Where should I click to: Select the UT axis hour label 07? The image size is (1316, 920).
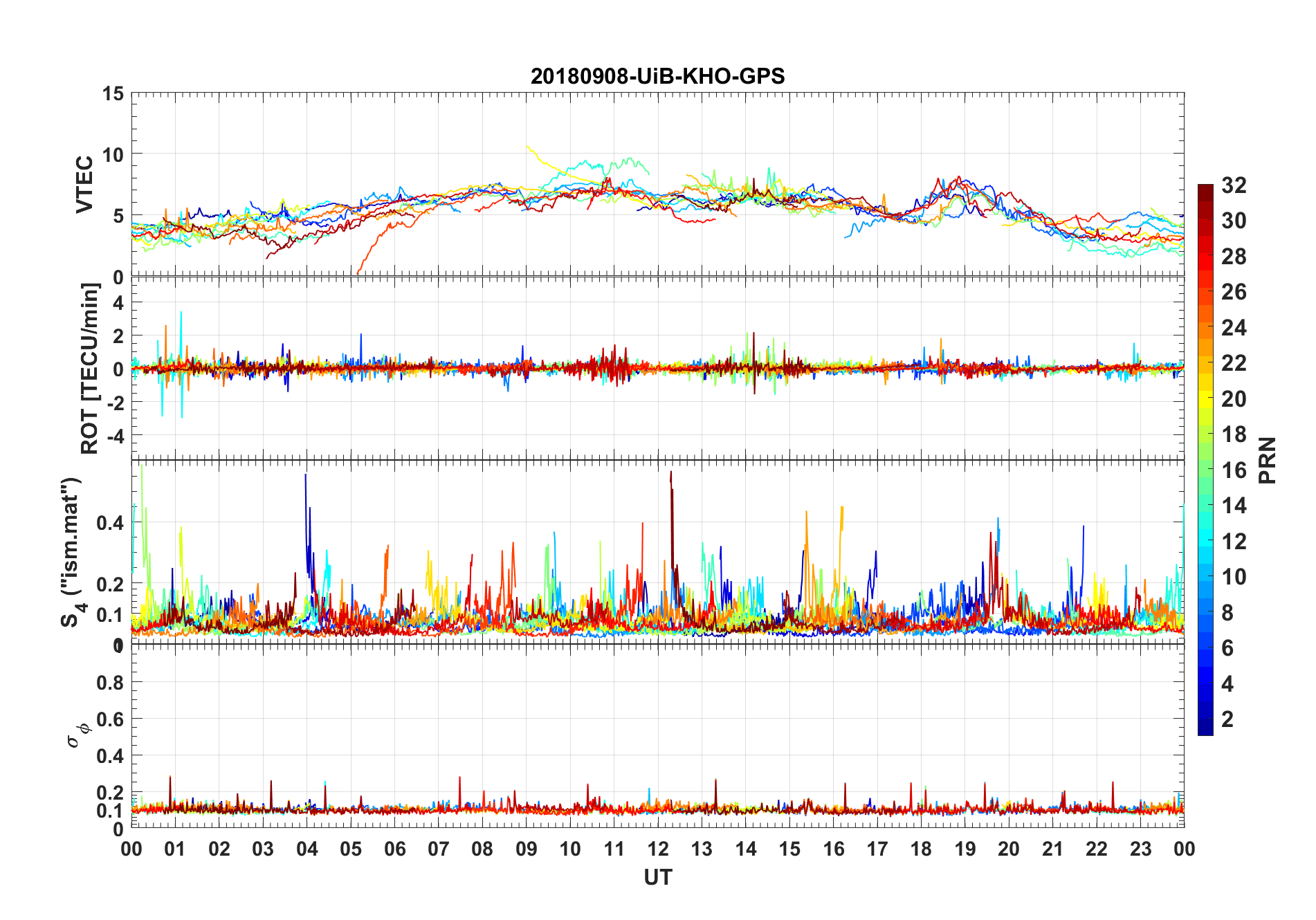(x=439, y=849)
